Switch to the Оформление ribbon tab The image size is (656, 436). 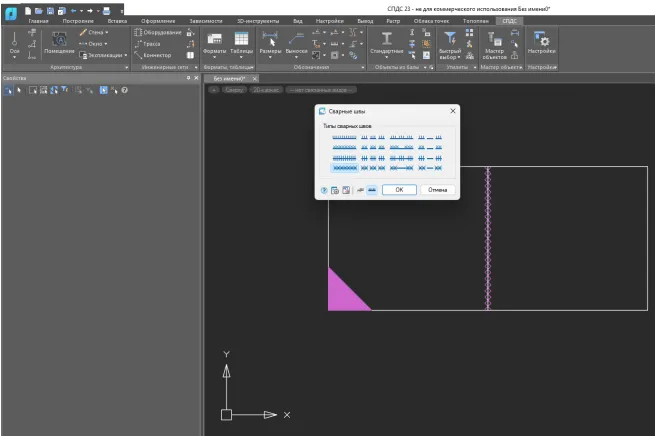157,20
